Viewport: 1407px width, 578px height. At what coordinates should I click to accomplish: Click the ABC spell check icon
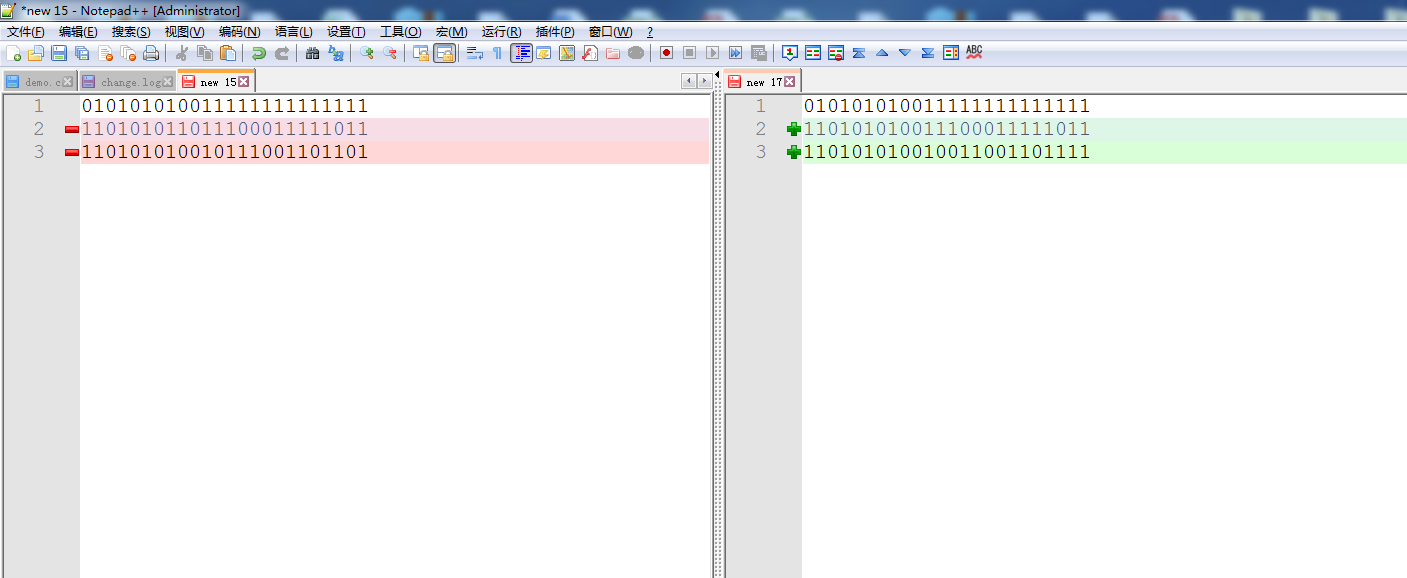974,53
